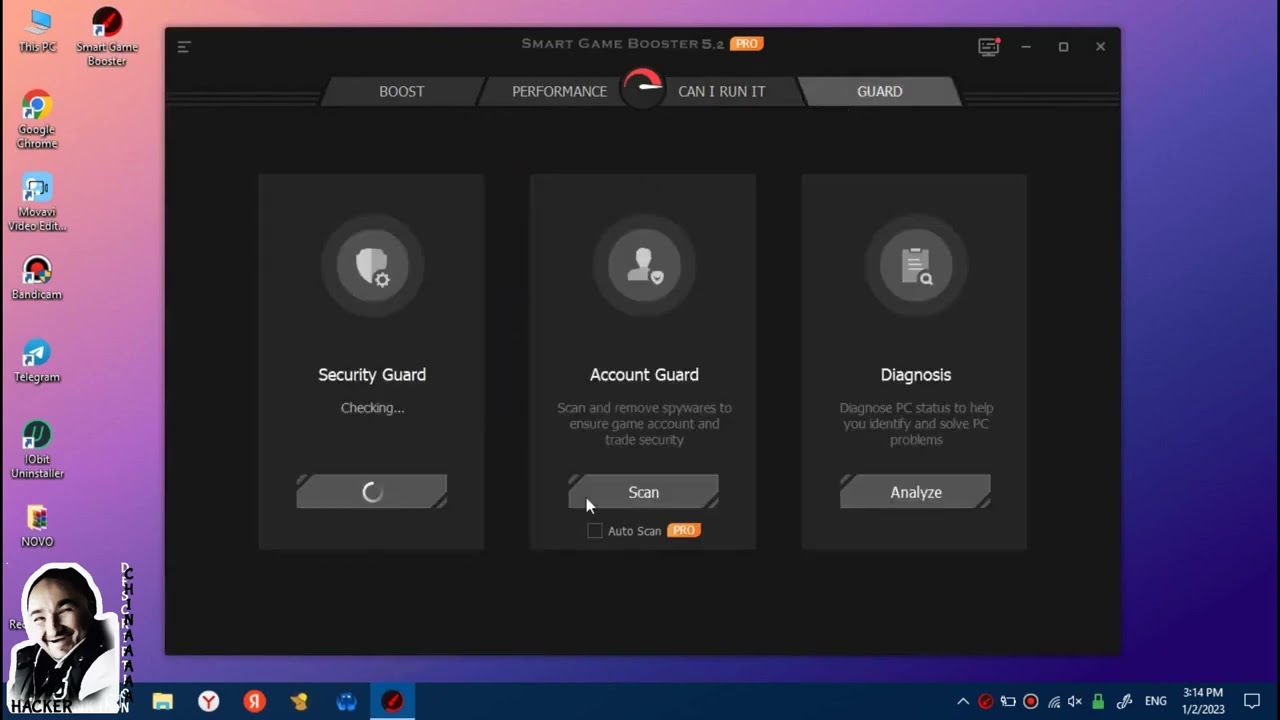This screenshot has height=720, width=1280.
Task: Click Smart Game Booster tray icon
Action: (x=986, y=701)
